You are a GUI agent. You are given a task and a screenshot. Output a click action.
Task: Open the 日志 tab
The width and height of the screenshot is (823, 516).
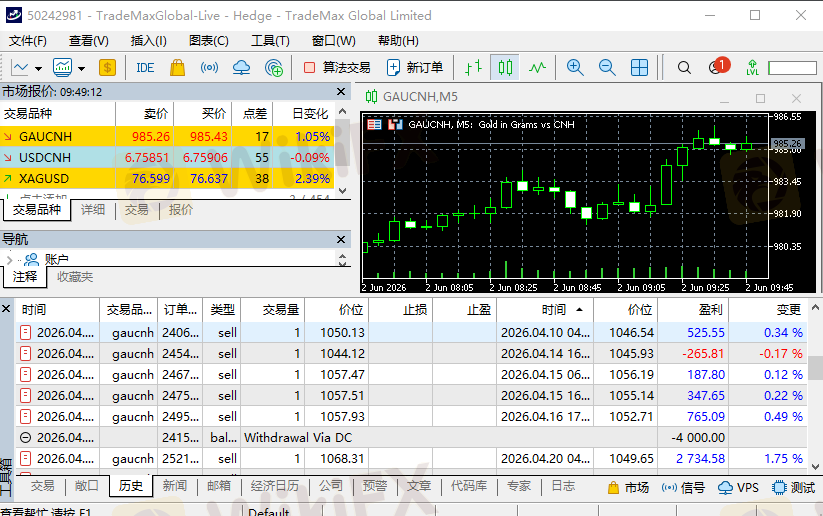click(563, 486)
